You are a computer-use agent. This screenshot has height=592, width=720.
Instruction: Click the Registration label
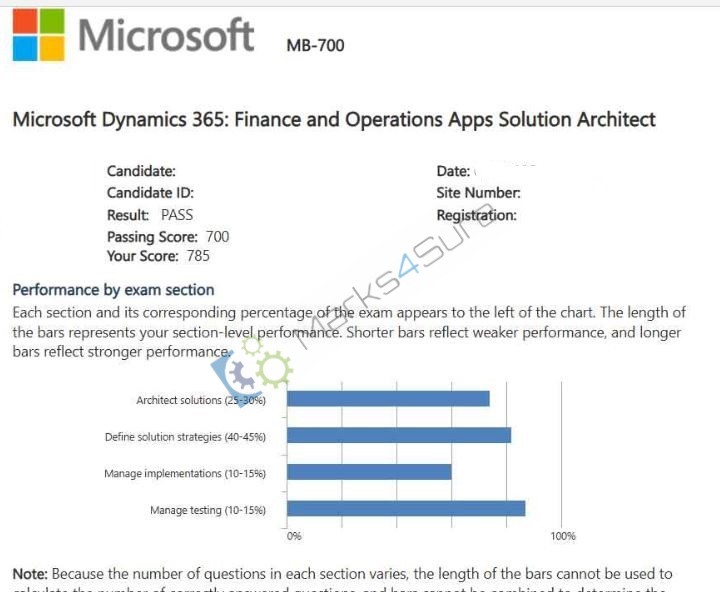coord(476,215)
